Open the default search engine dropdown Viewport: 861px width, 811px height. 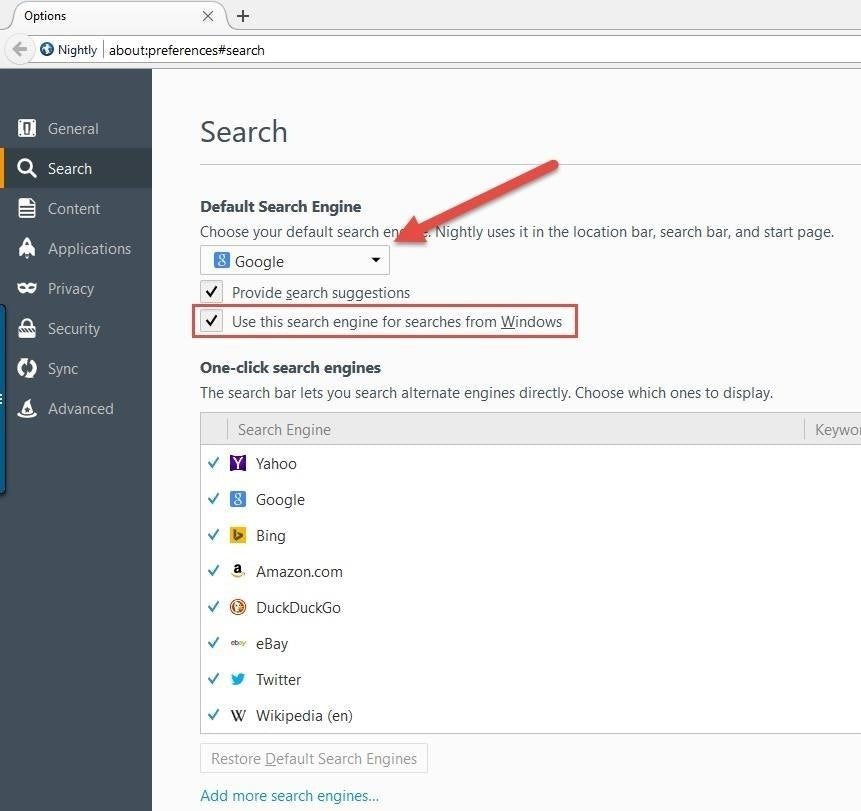375,260
